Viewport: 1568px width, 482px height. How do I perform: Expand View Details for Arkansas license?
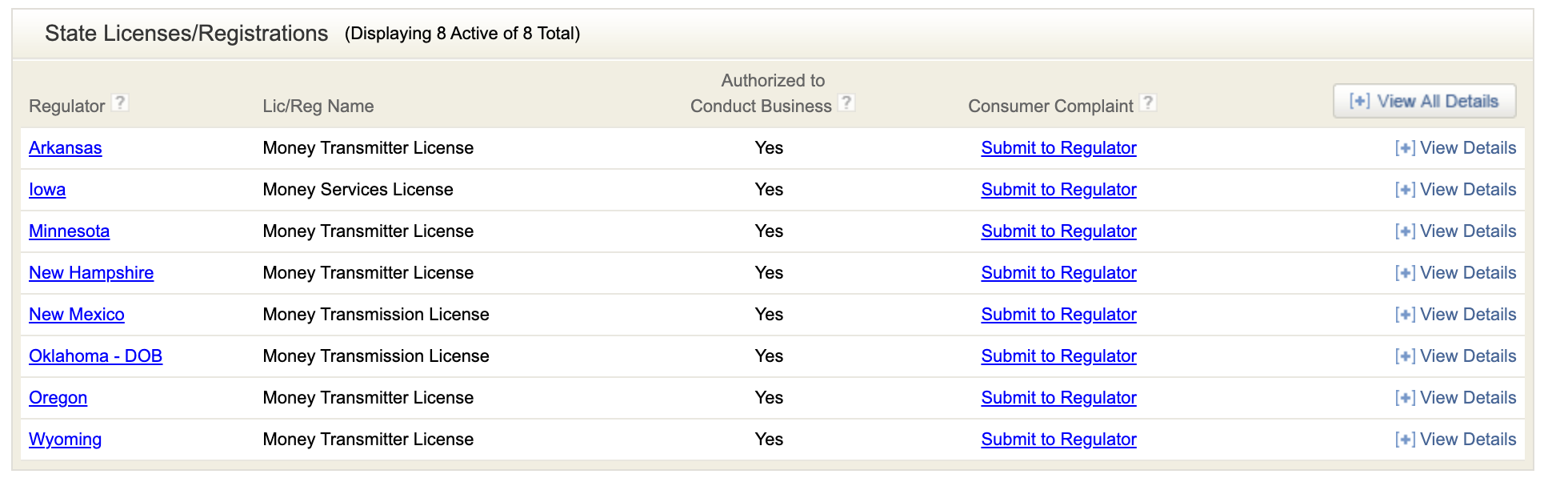pos(1455,148)
